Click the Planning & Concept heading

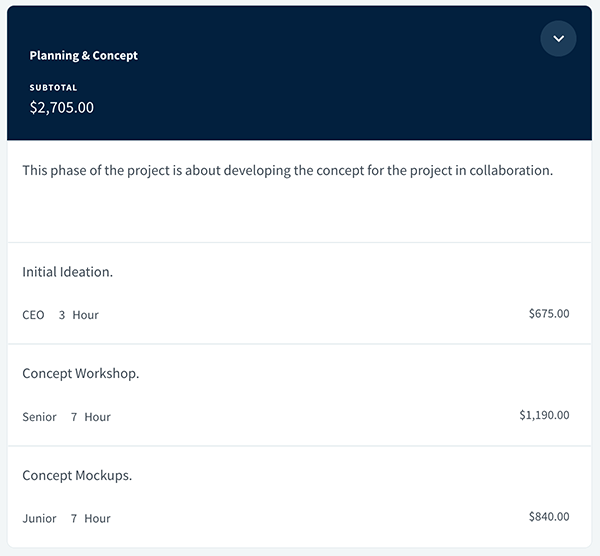point(84,56)
